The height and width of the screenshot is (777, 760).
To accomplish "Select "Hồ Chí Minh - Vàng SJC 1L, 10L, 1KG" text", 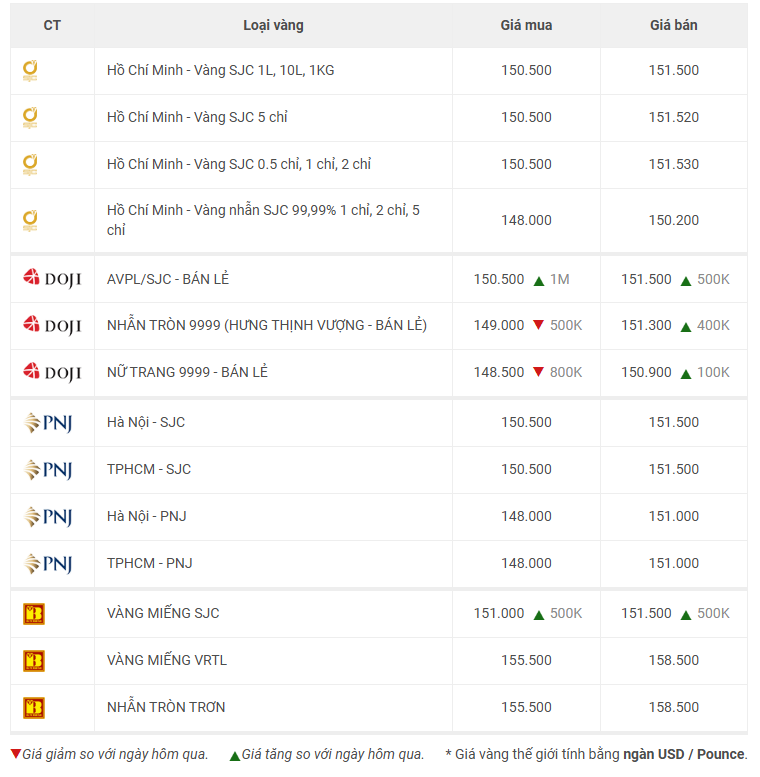I will (x=220, y=71).
